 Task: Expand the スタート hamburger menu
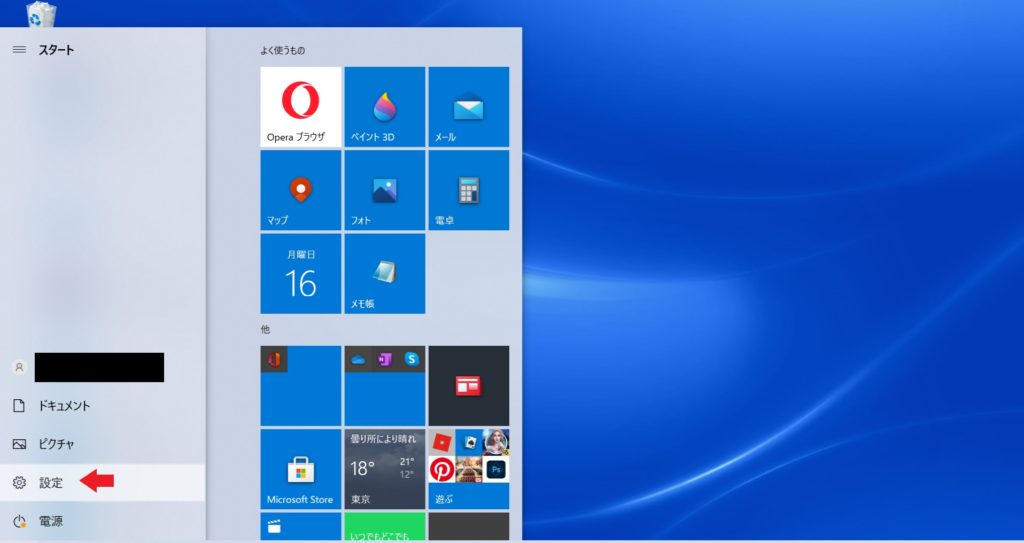point(19,50)
